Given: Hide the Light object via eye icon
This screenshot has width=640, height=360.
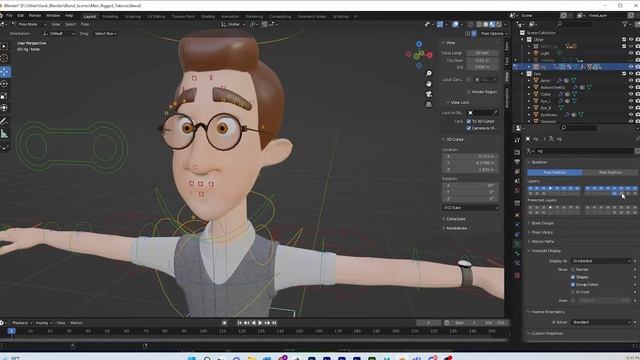Looking at the screenshot, I should coord(631,53).
